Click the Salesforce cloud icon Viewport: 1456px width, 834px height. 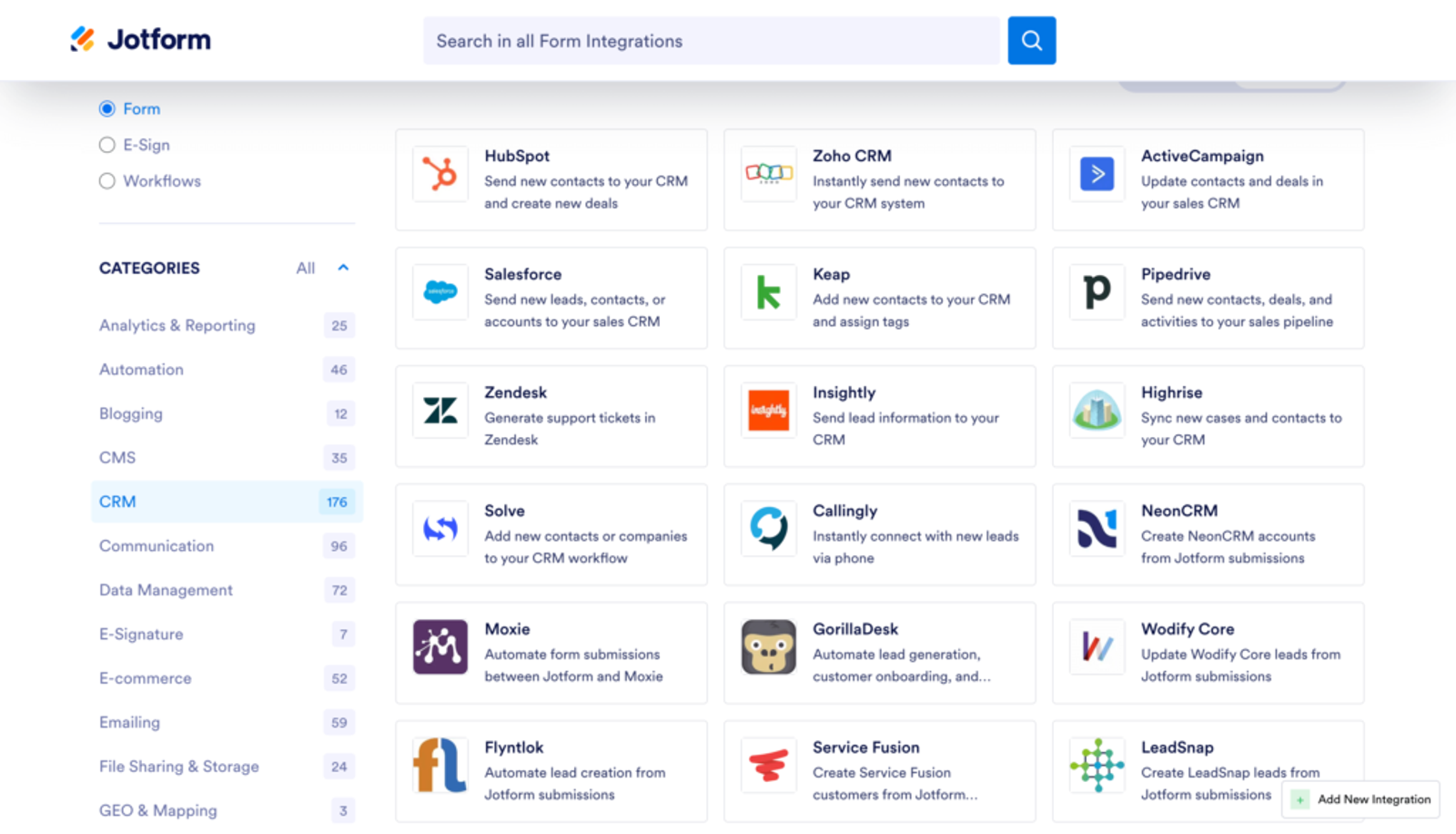[x=440, y=291]
